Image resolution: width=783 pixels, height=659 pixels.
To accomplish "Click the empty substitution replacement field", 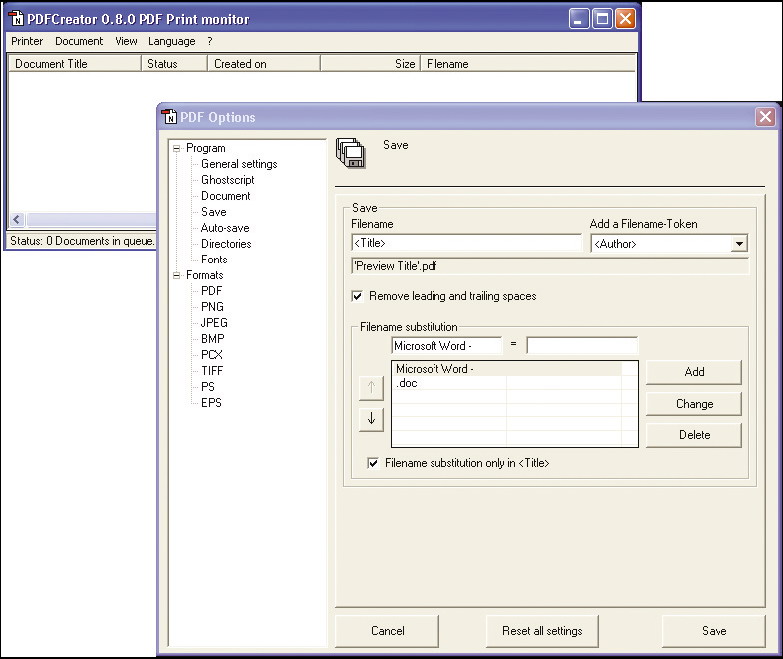I will [582, 345].
